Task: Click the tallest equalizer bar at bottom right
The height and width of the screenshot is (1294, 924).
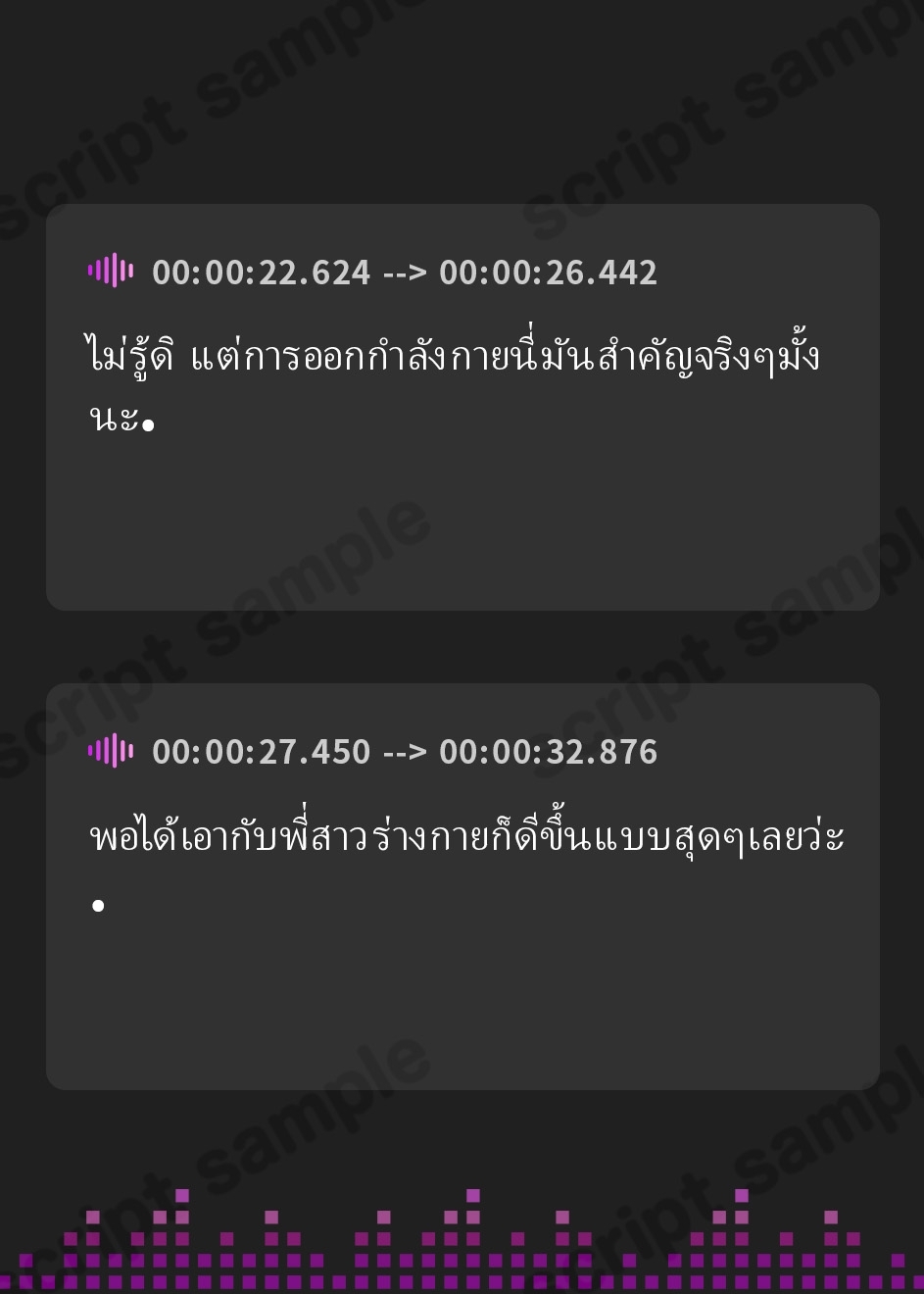Action: tap(742, 1239)
